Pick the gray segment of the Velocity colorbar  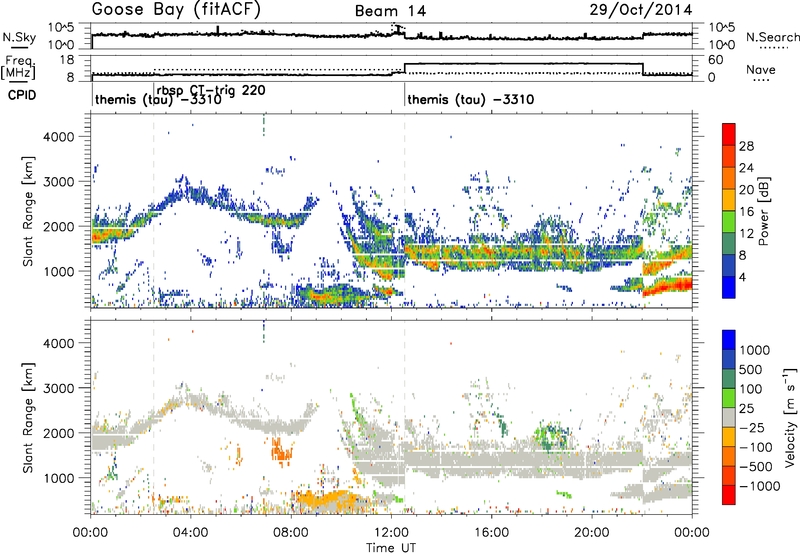click(x=729, y=417)
